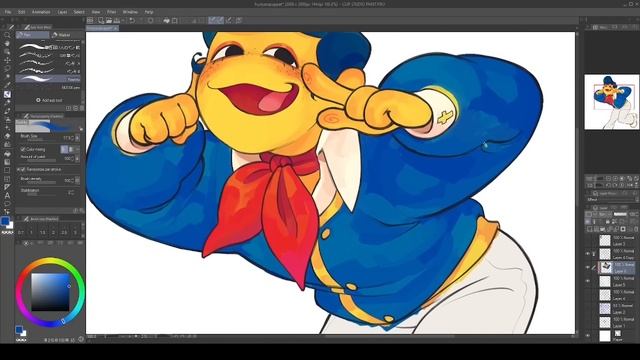Toggle the Color mixing checkbox
The image size is (640, 360).
pos(23,149)
